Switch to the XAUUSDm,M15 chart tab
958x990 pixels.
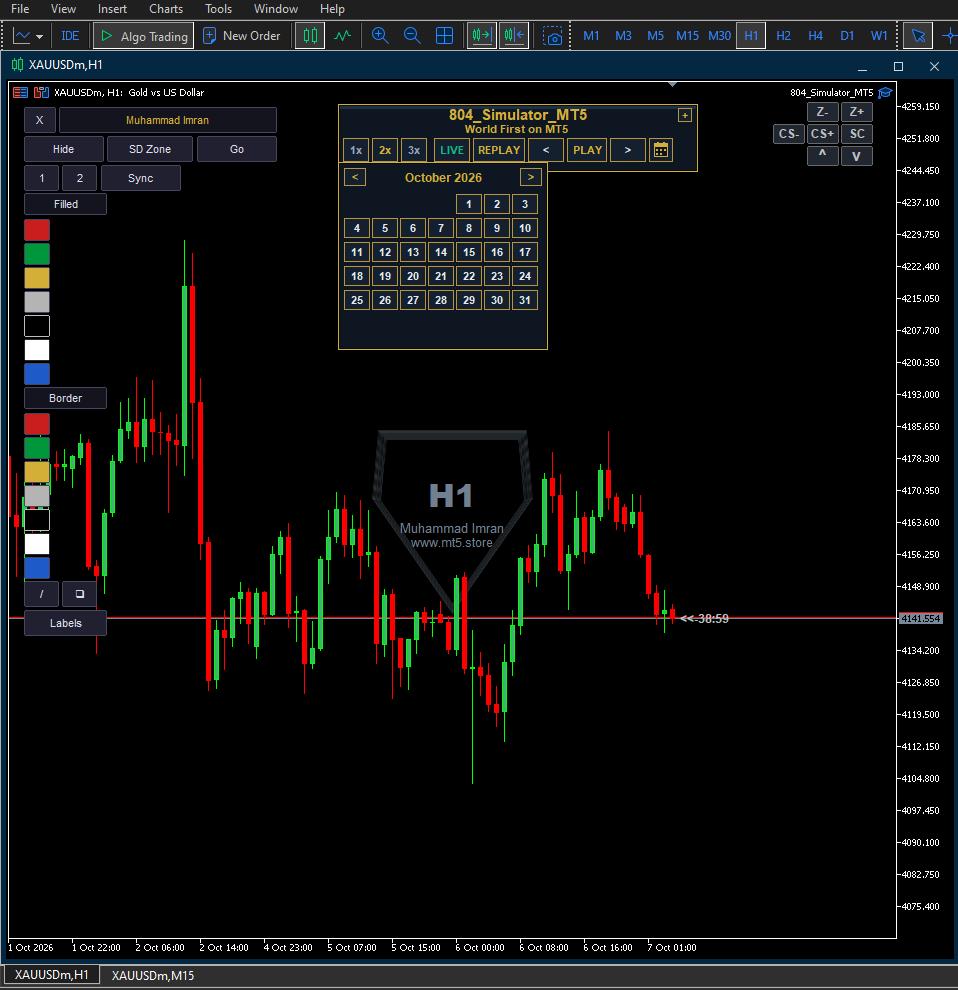click(153, 975)
